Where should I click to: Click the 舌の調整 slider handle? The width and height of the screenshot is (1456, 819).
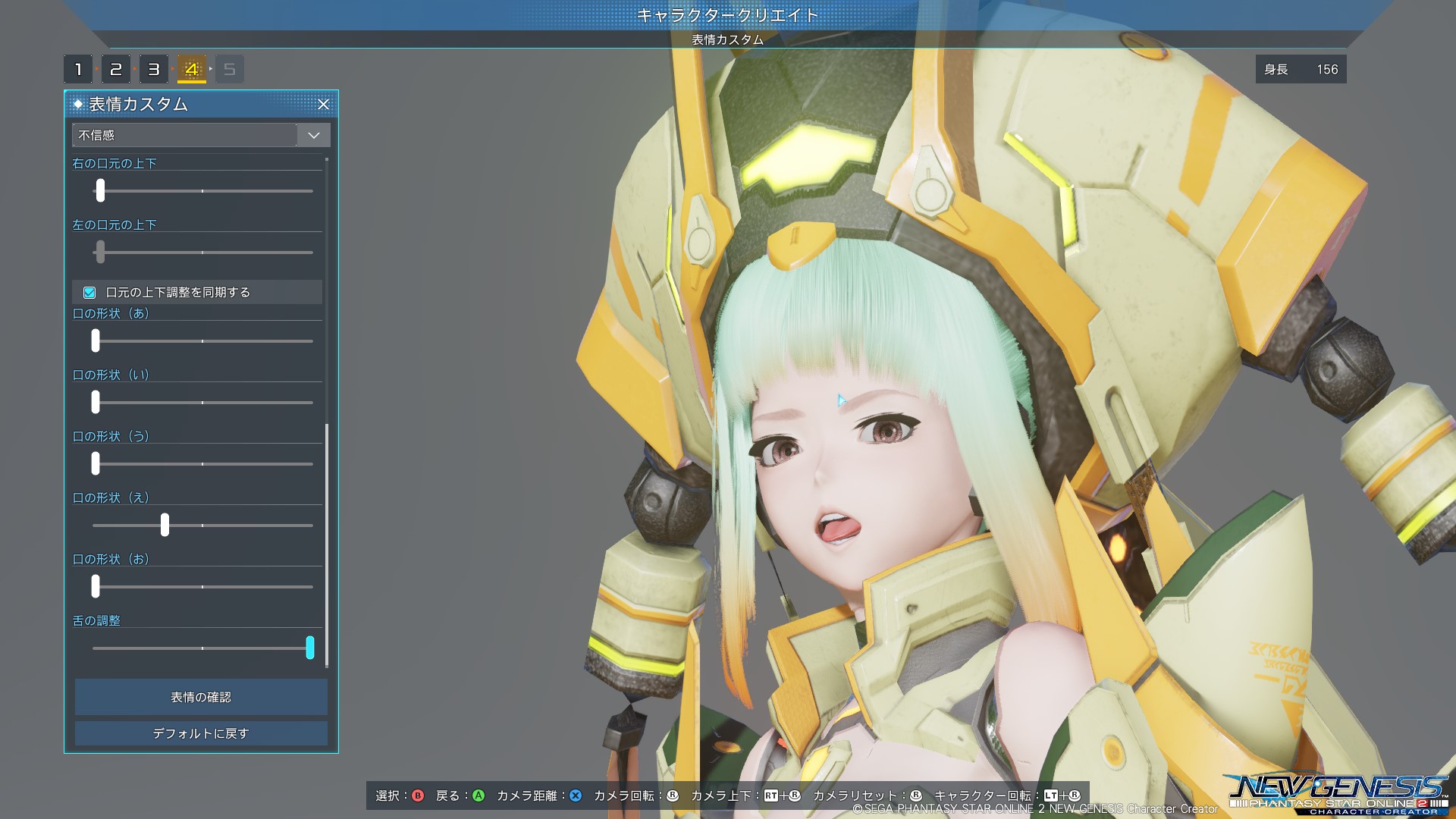pos(309,648)
